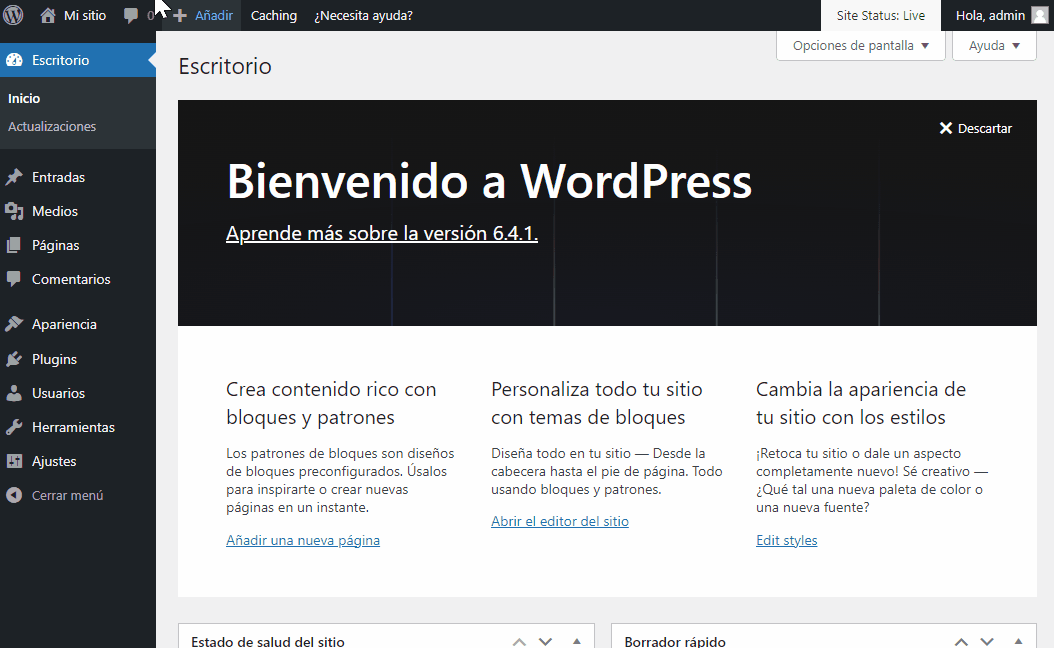Click the Cerrar menú collapse arrow icon

click(14, 495)
